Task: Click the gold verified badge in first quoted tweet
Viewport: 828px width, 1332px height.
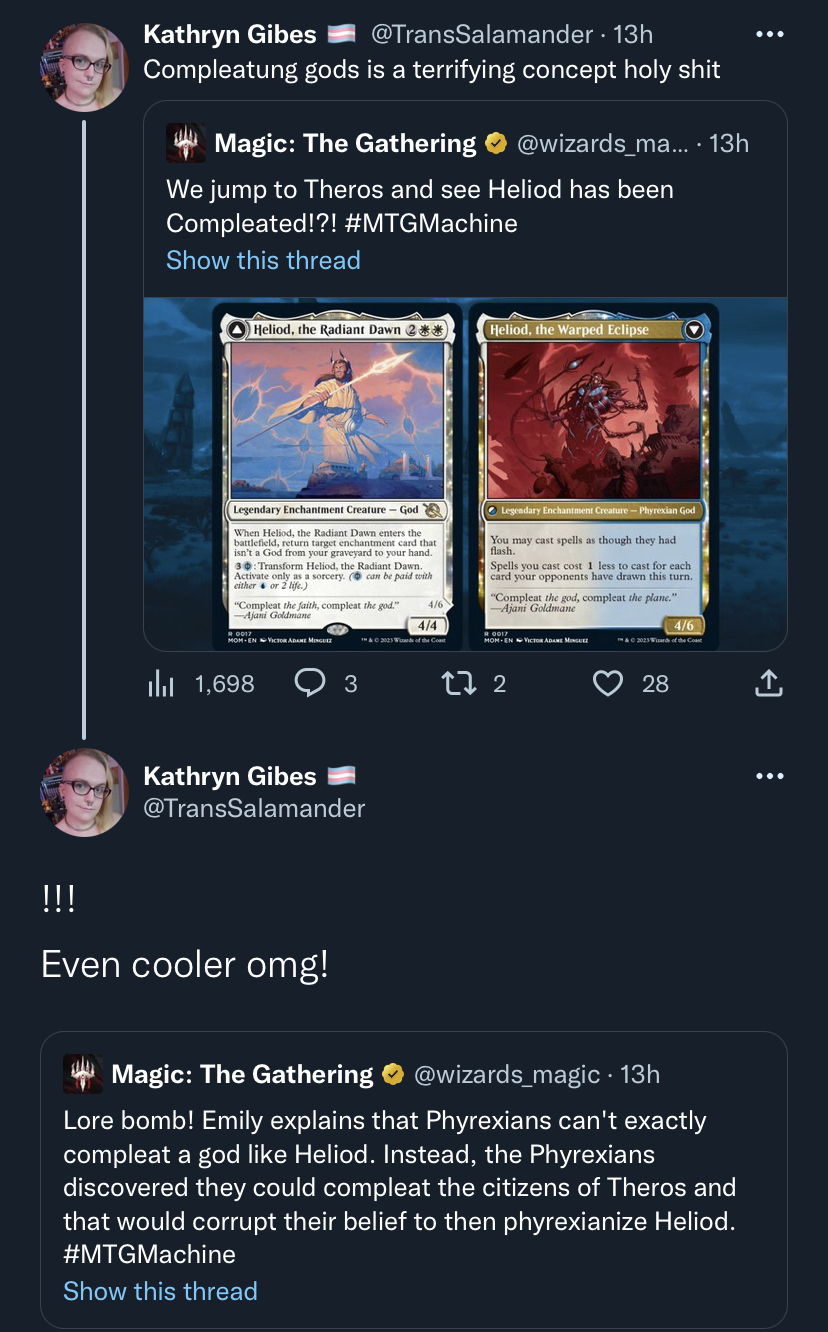Action: [x=496, y=144]
